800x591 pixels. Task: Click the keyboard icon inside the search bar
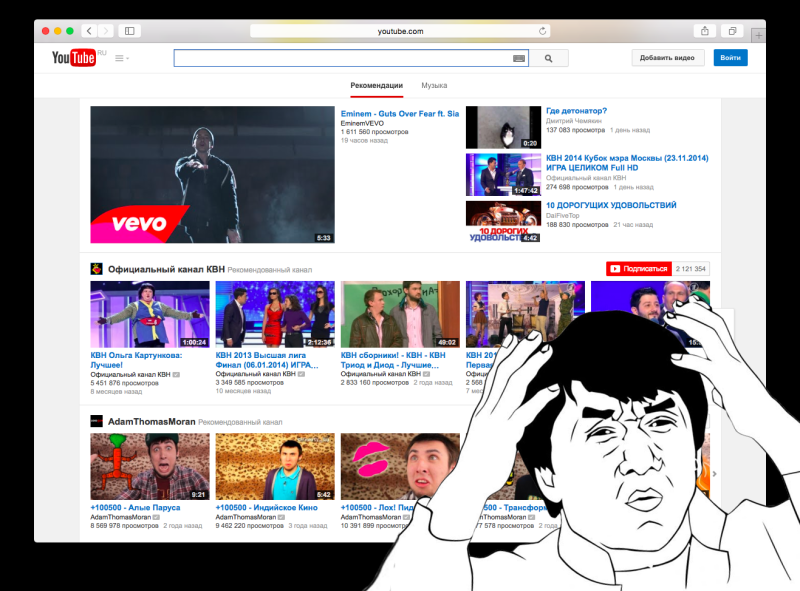click(518, 58)
